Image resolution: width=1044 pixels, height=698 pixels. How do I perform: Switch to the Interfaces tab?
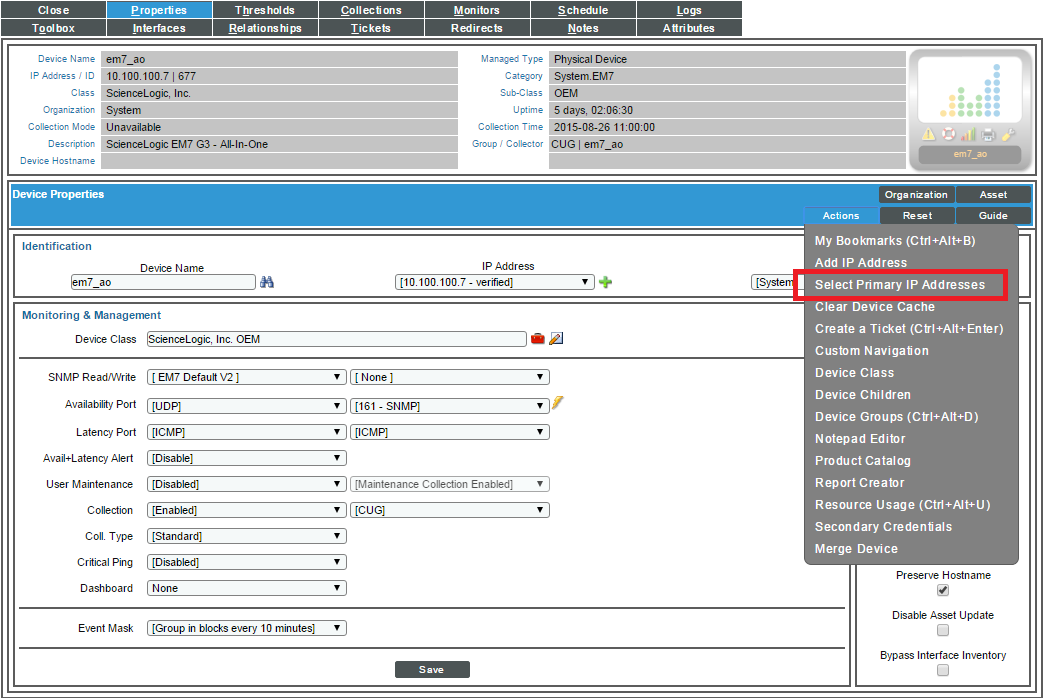pyautogui.click(x=159, y=28)
